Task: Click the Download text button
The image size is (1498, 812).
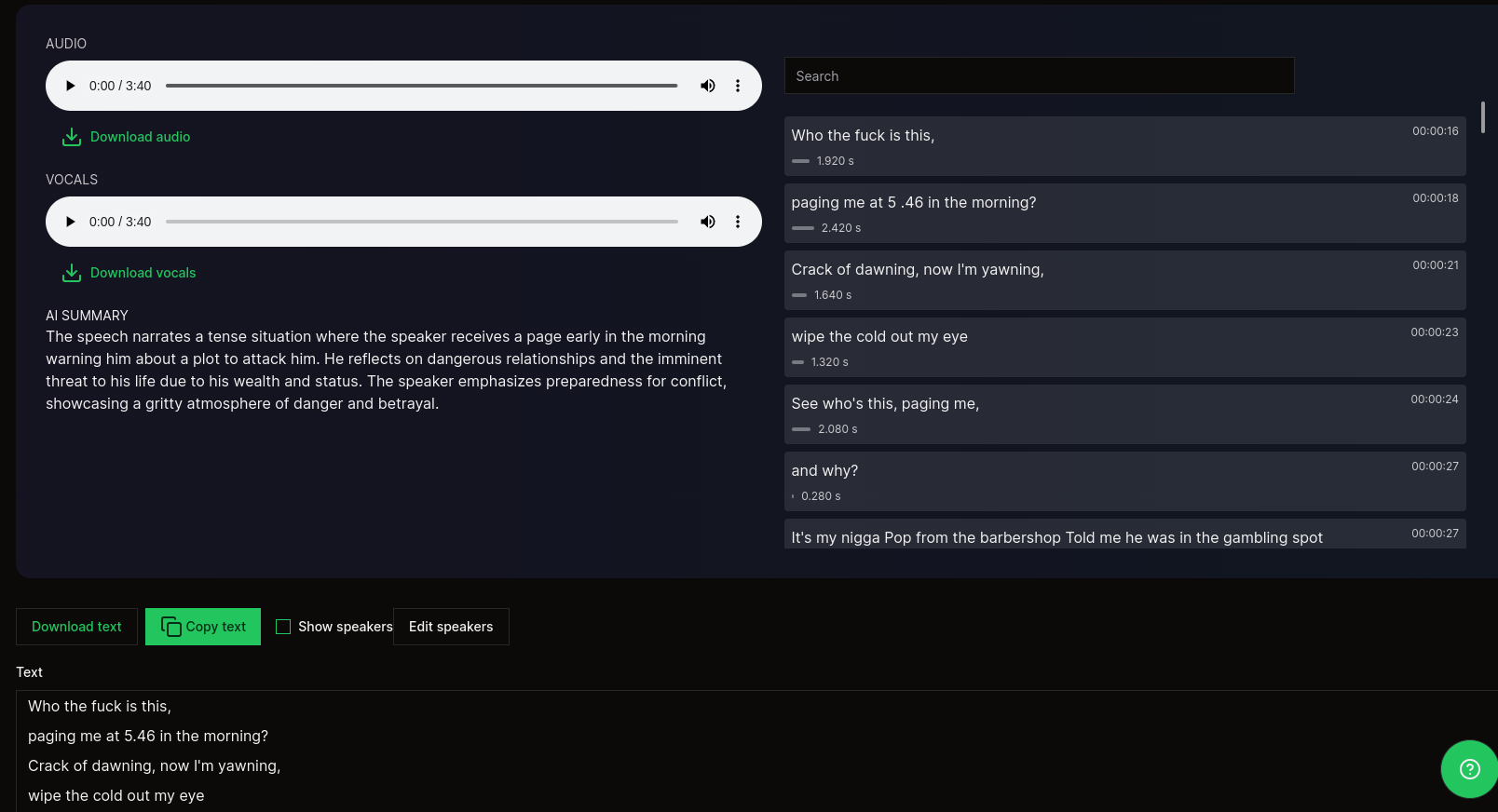Action: [x=76, y=627]
